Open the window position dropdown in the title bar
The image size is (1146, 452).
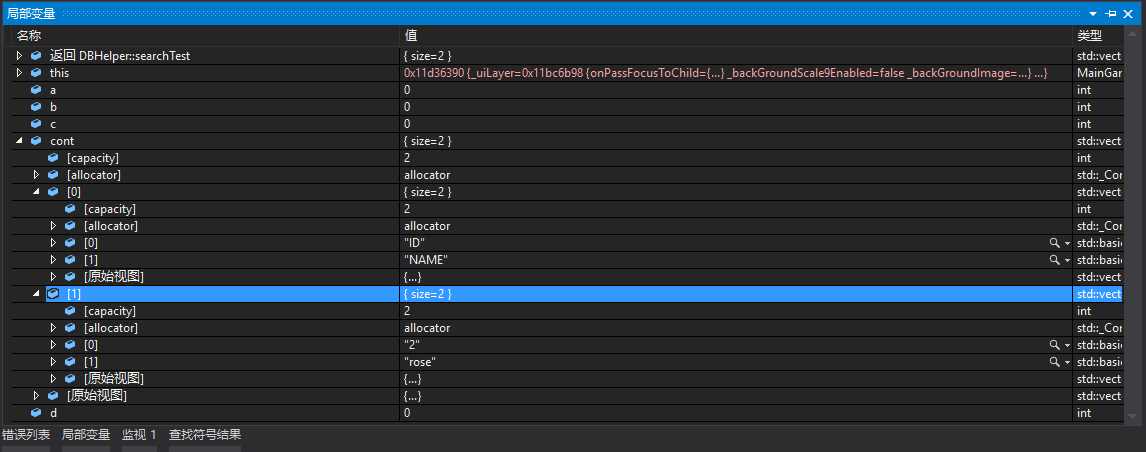pos(1093,14)
